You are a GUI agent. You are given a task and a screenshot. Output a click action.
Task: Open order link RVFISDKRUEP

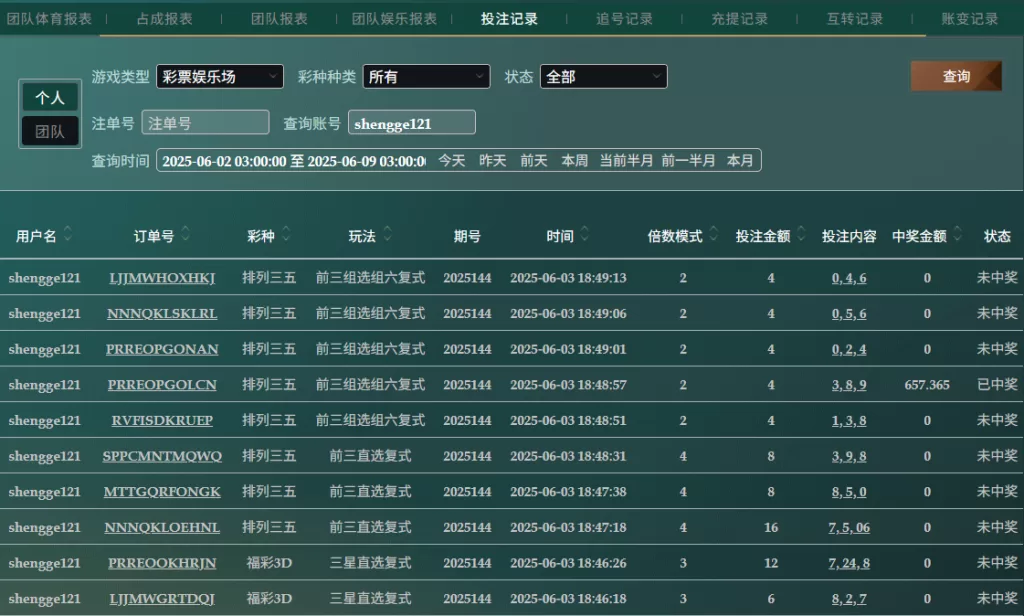point(162,420)
